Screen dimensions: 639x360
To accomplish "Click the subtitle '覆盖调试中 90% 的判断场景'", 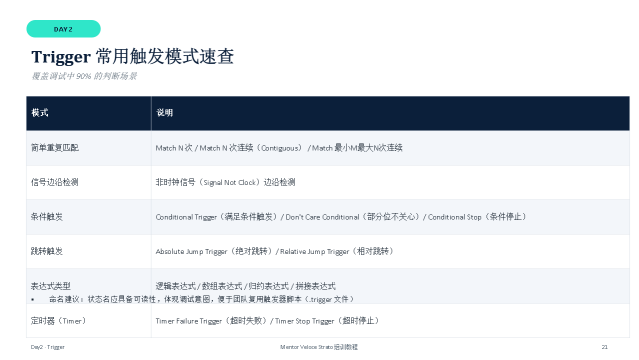I will pos(84,76).
